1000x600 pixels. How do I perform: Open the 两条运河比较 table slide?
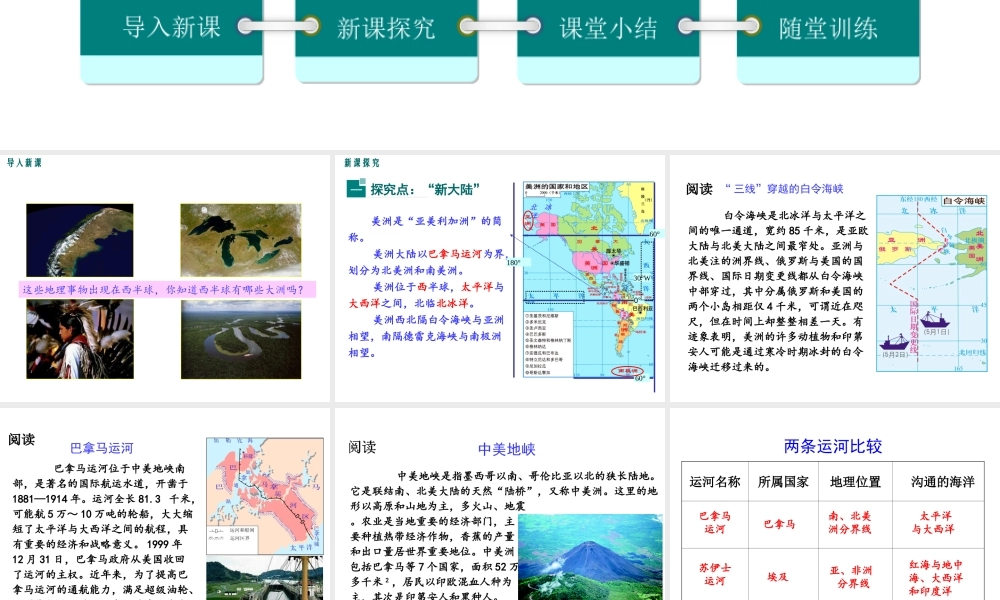click(835, 505)
